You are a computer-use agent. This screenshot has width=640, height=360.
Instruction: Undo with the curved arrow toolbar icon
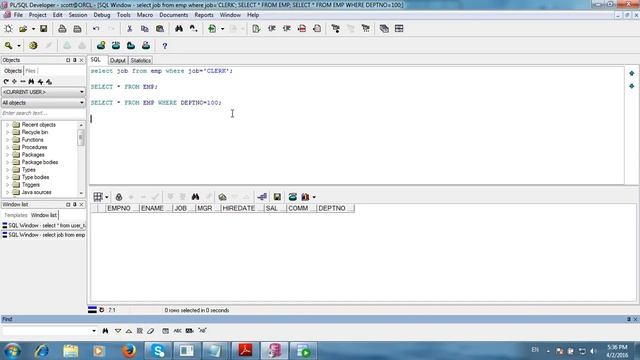[x=96, y=29]
